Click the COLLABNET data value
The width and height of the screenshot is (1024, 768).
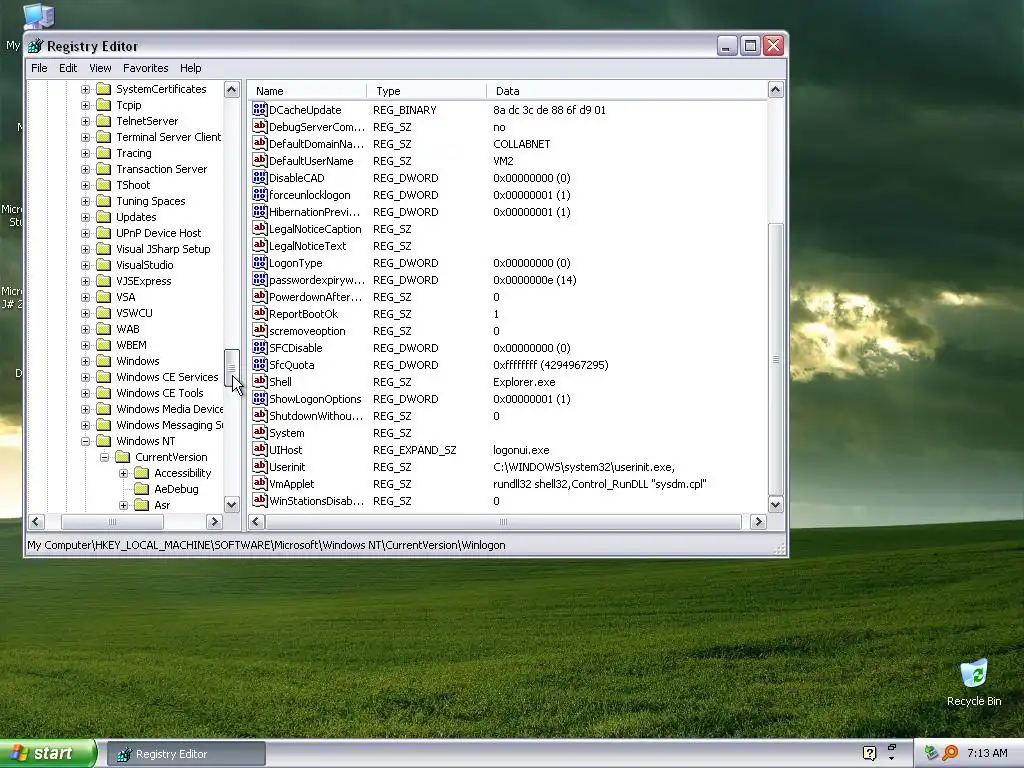(521, 144)
